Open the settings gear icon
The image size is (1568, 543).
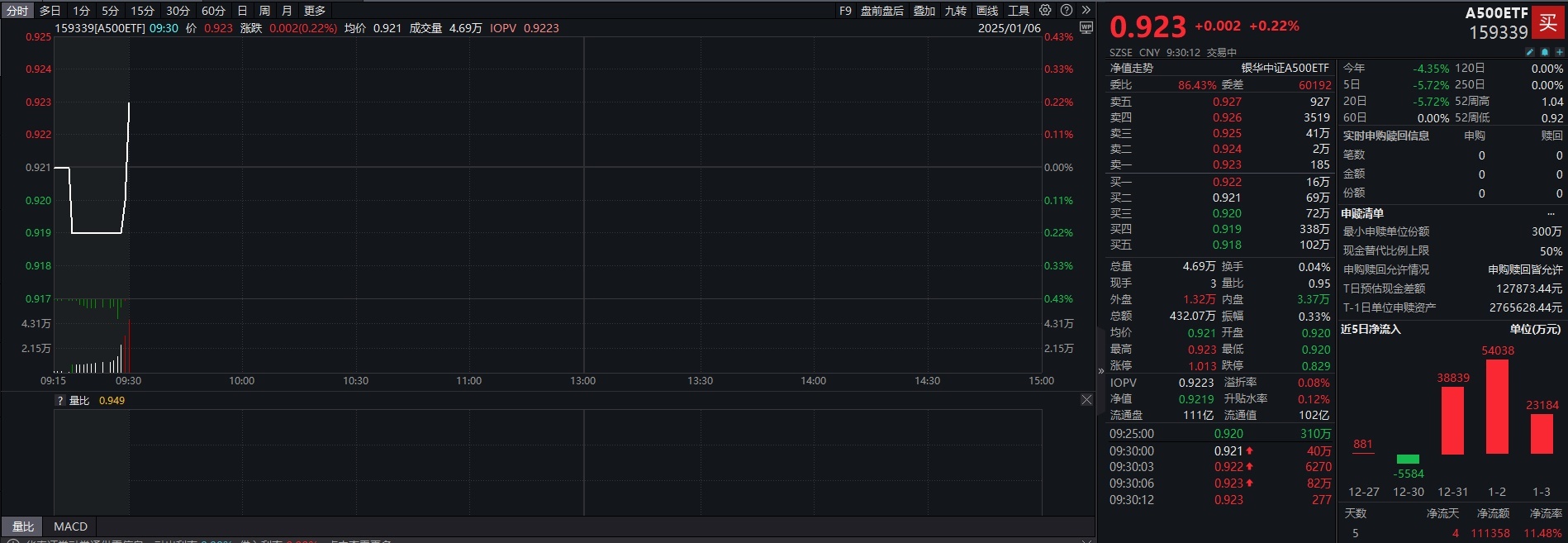click(1045, 11)
